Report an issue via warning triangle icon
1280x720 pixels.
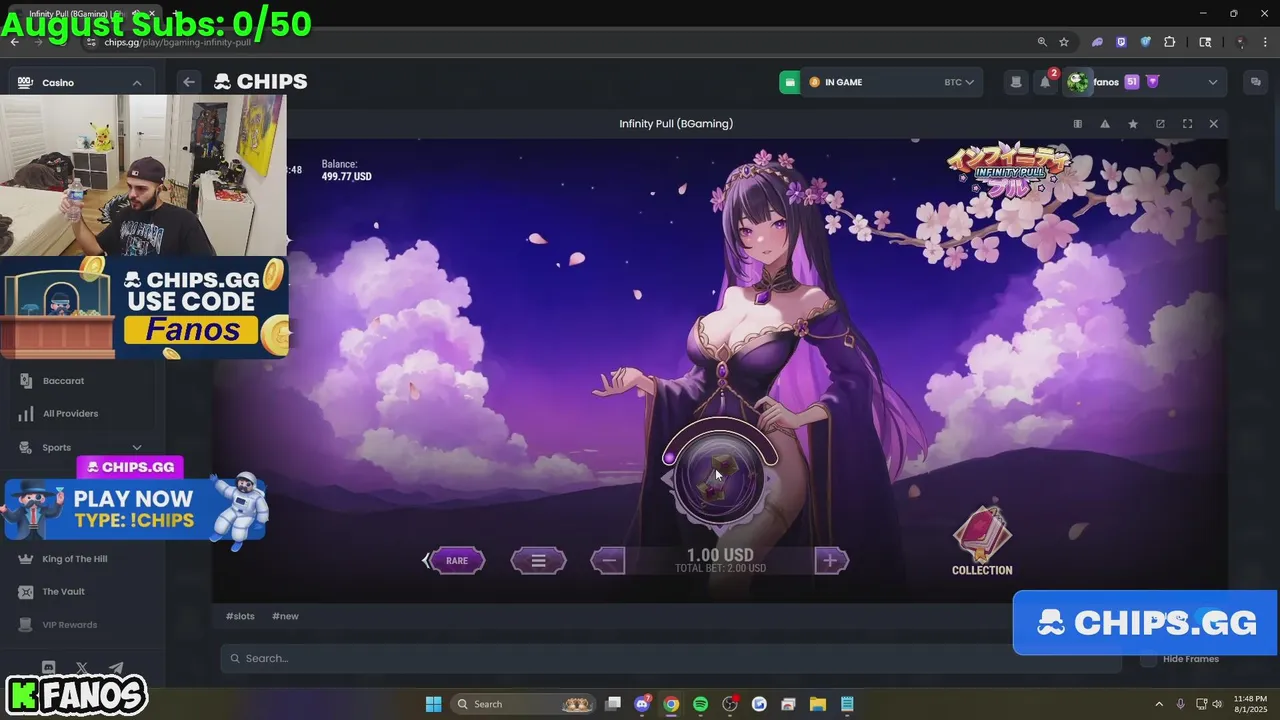1105,124
